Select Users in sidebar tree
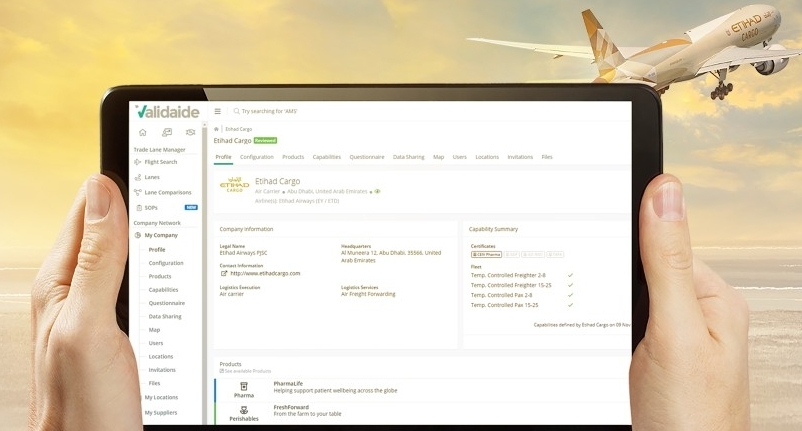The image size is (802, 431). point(155,343)
